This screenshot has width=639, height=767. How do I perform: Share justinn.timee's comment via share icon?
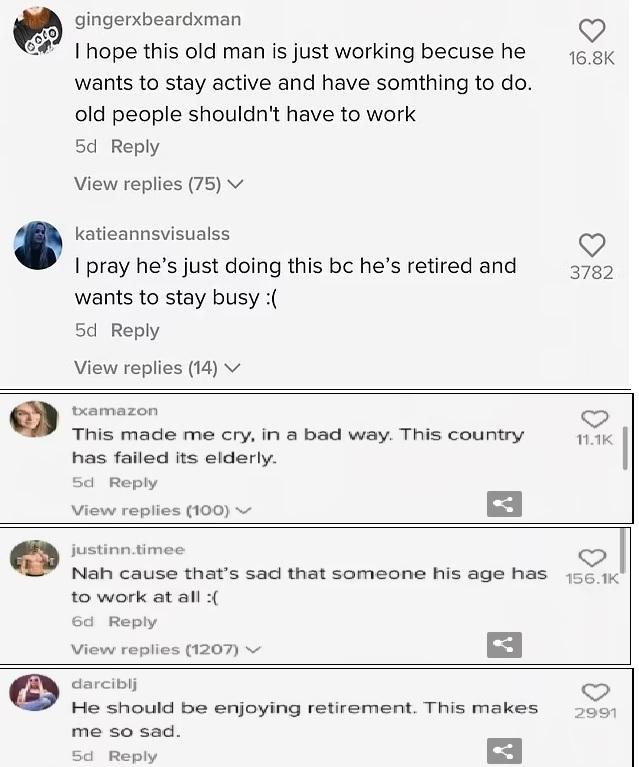click(505, 646)
